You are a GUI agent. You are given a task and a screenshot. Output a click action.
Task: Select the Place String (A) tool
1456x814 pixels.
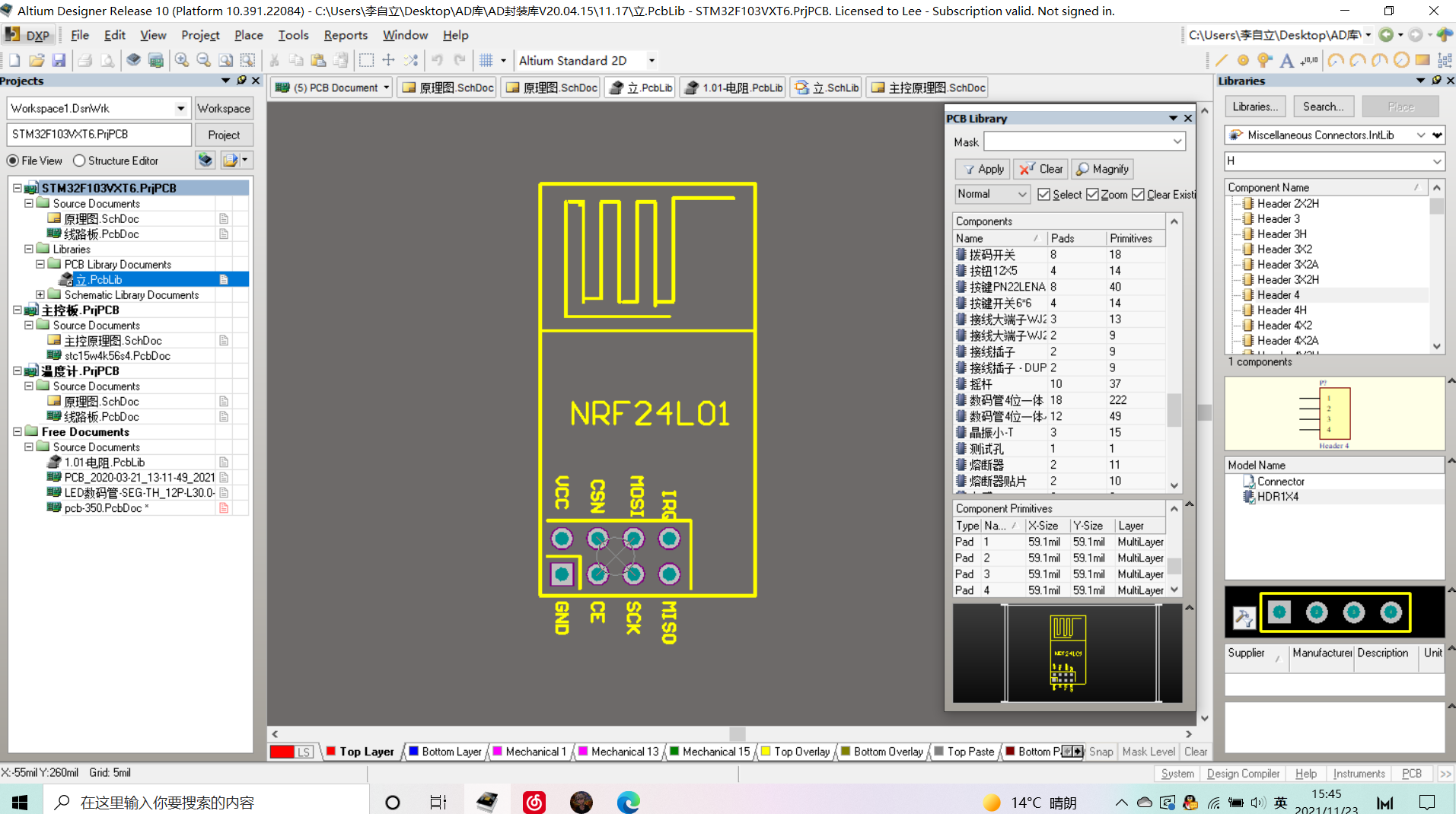[1286, 60]
